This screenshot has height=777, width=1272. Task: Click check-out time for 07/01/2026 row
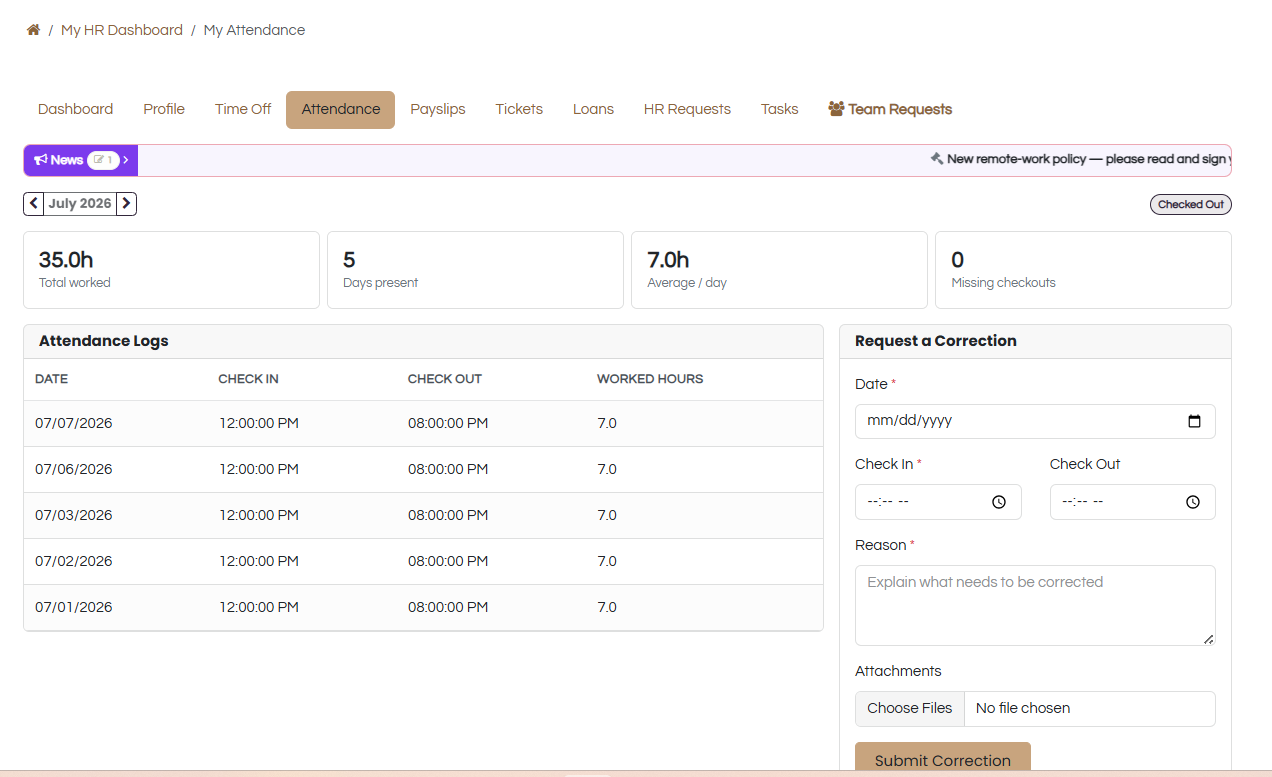coord(448,607)
